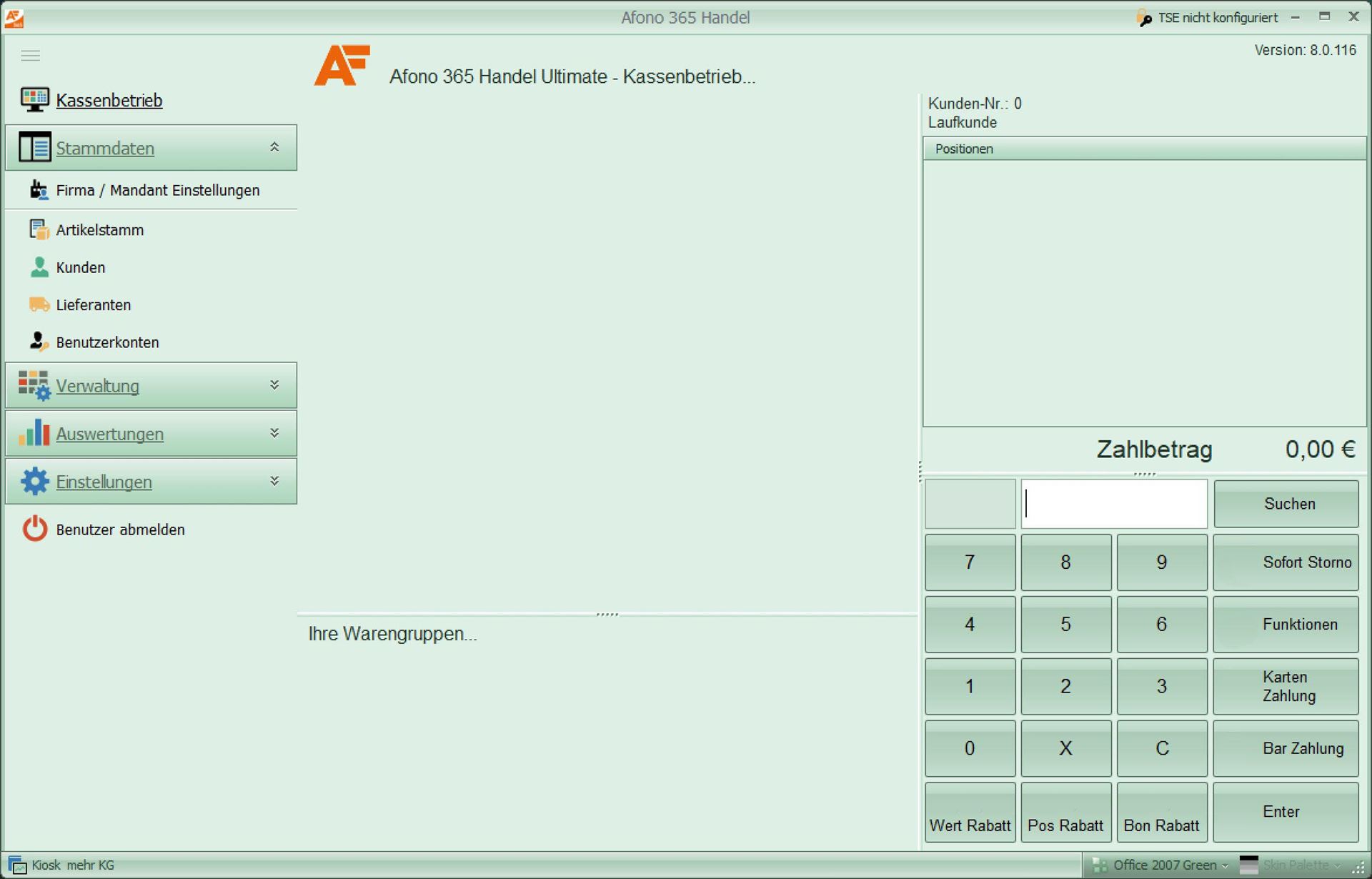
Task: Tap keypad digit 9
Action: (x=1162, y=562)
